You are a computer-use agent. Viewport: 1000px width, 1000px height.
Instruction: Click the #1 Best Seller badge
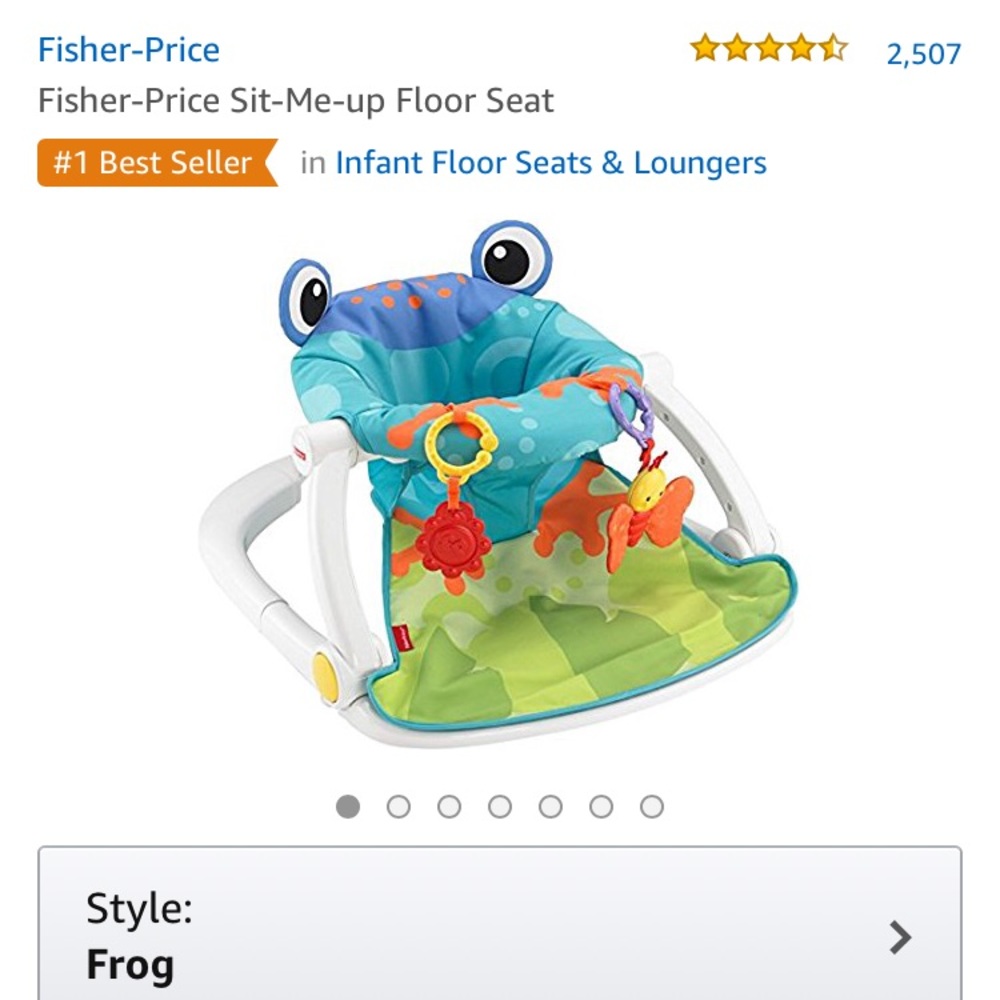[x=152, y=161]
